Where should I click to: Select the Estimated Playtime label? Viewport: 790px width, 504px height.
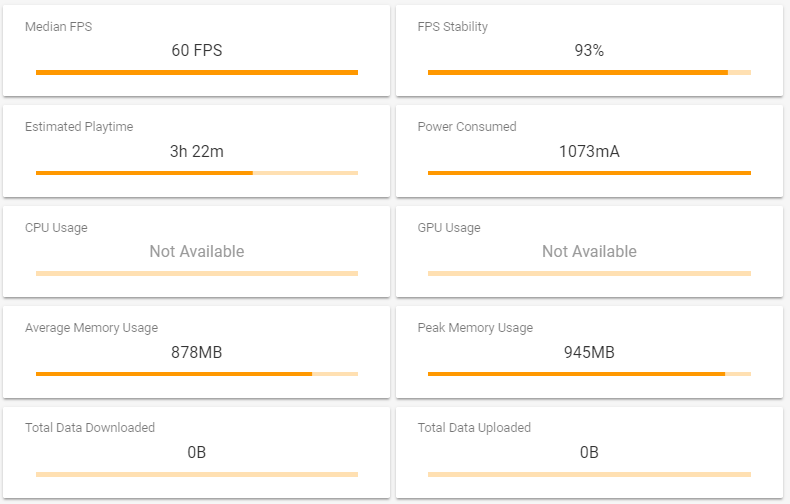click(79, 127)
